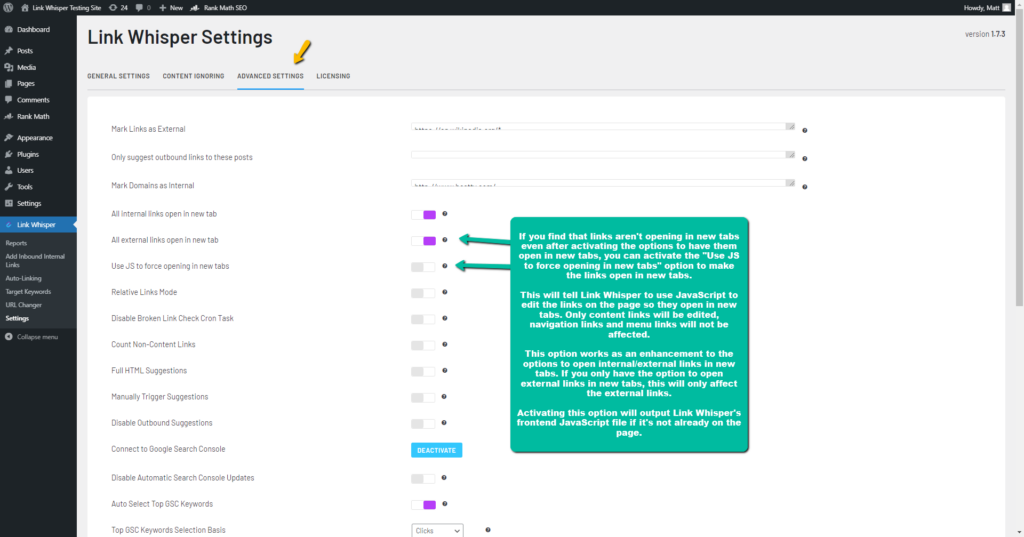Open Reports under Link Whisper

click(16, 243)
